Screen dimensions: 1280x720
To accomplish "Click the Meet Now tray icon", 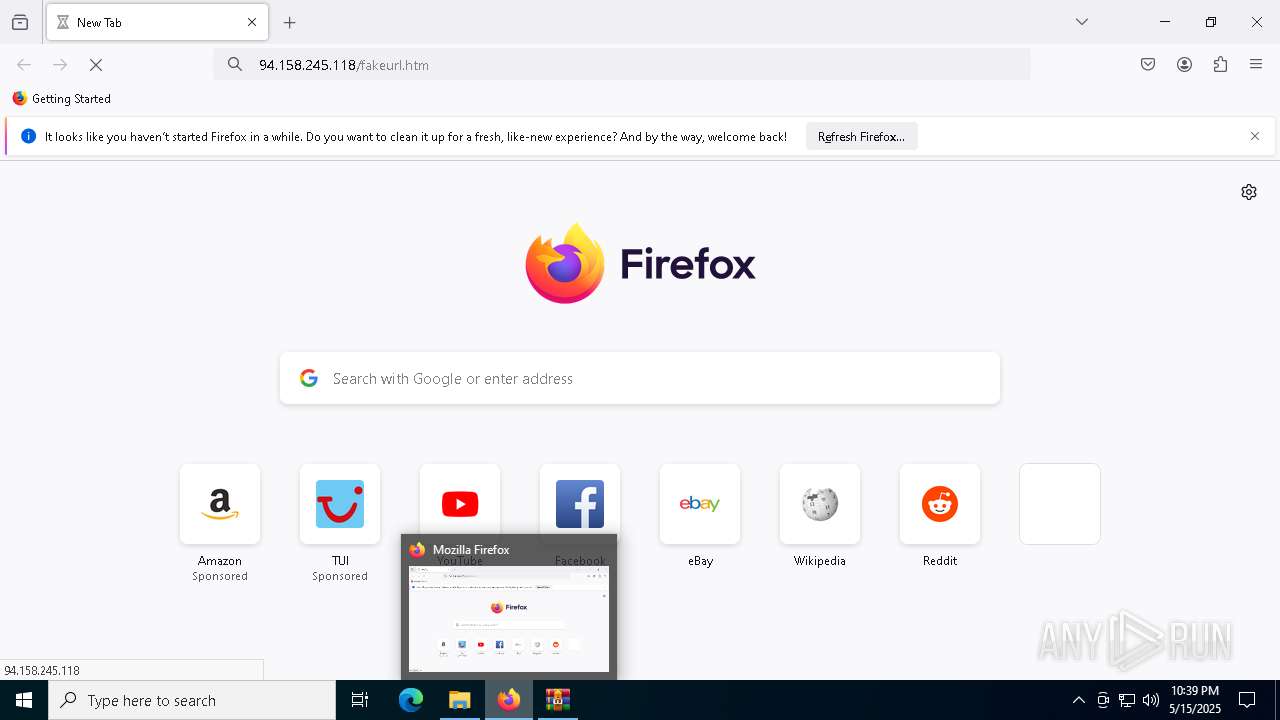I will 1103,700.
